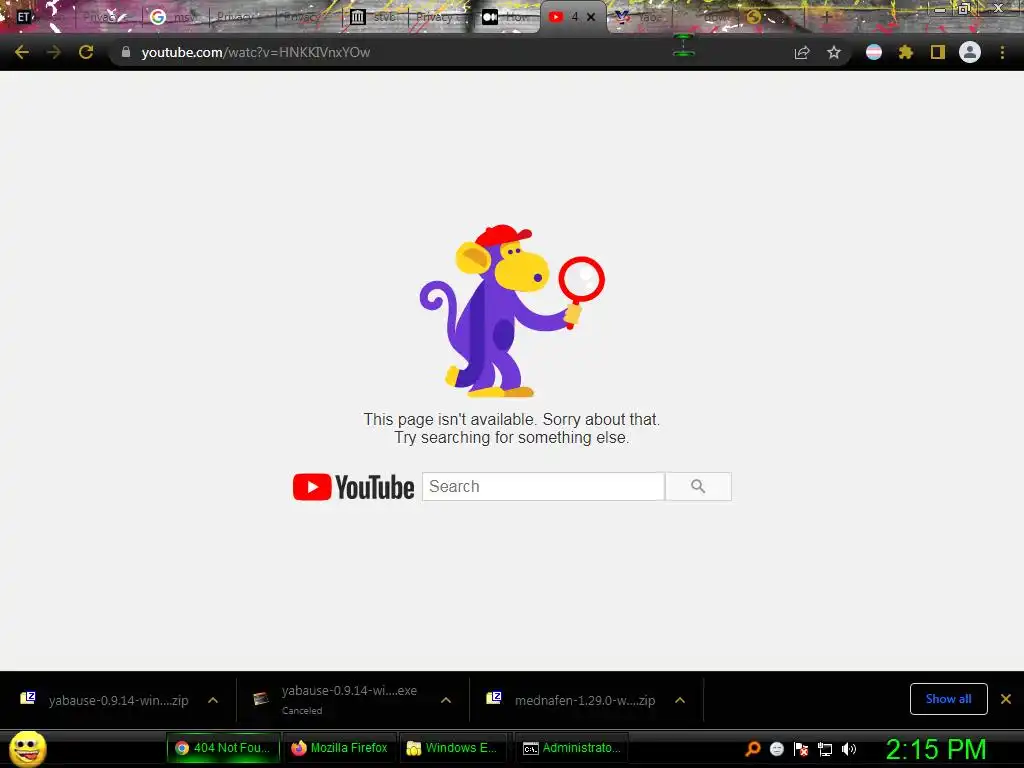The image size is (1024, 768).
Task: Switch to the Administrator command prompt
Action: (x=571, y=748)
